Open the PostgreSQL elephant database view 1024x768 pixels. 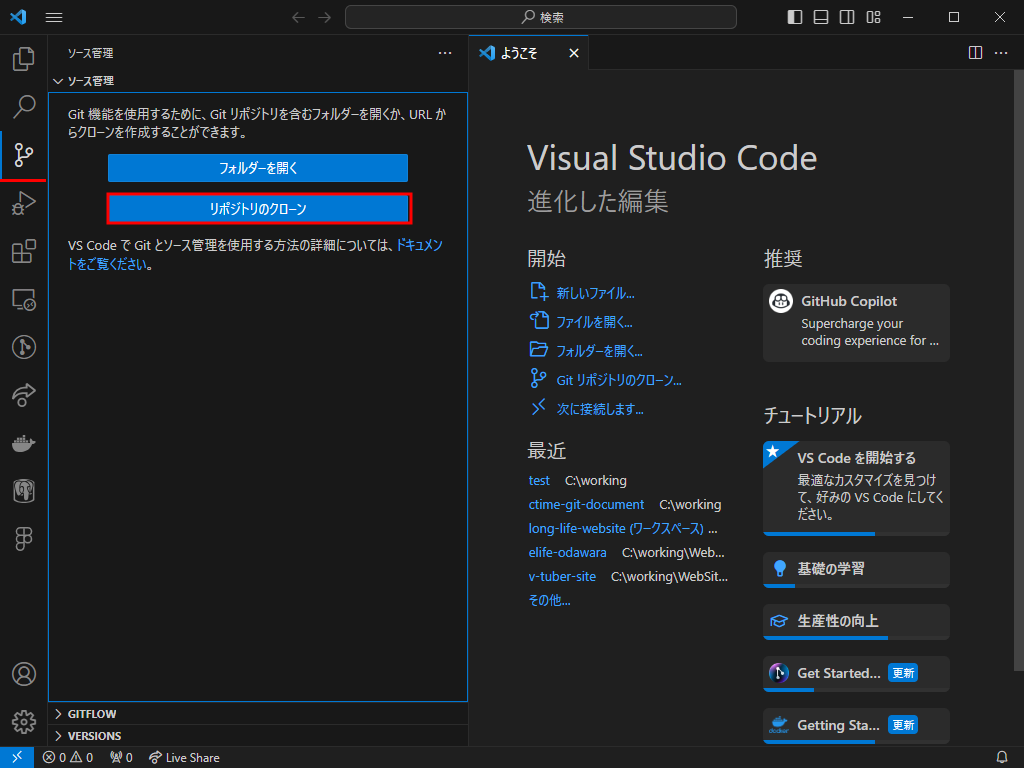24,491
